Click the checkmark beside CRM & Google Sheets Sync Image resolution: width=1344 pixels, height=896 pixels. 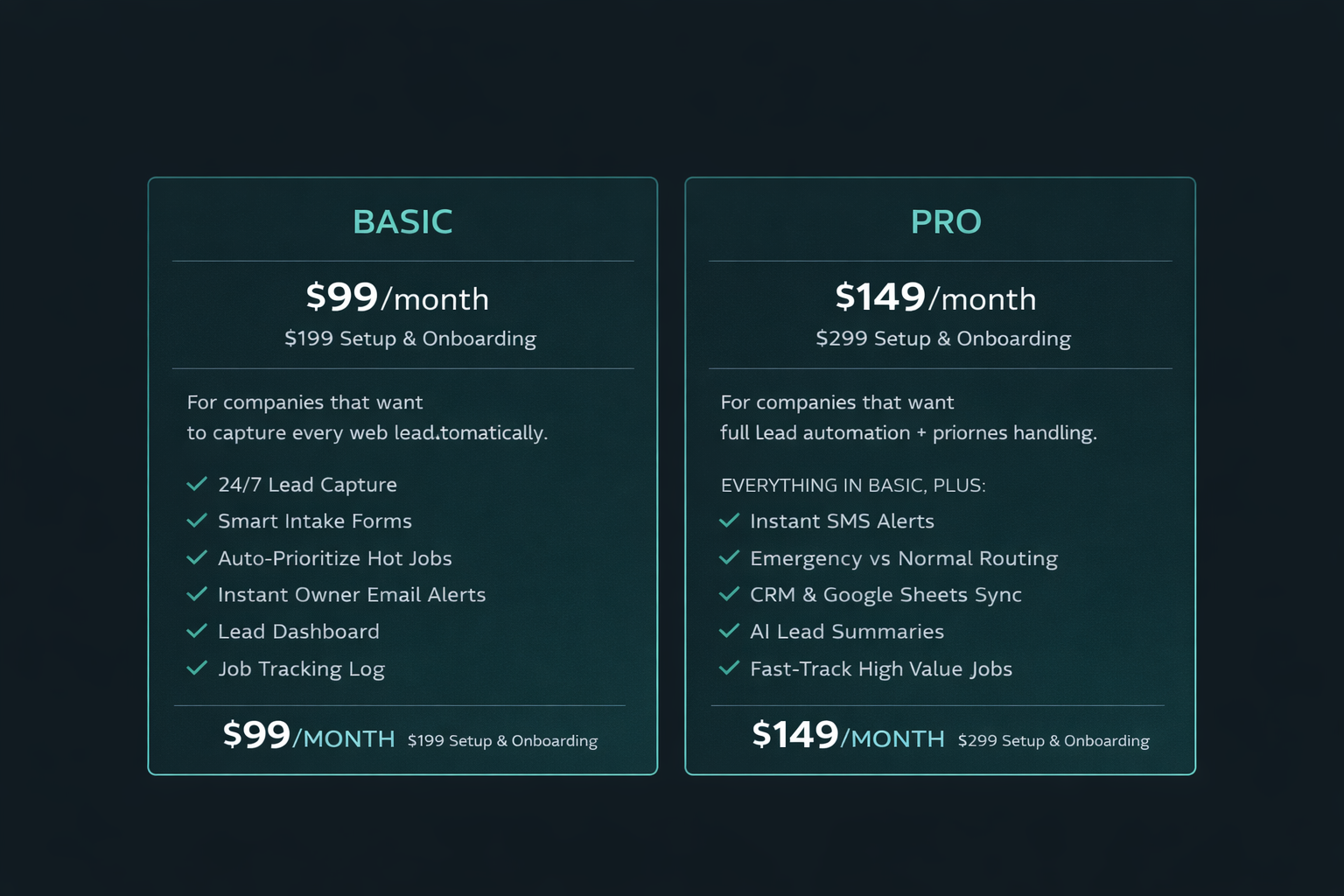pyautogui.click(x=729, y=594)
